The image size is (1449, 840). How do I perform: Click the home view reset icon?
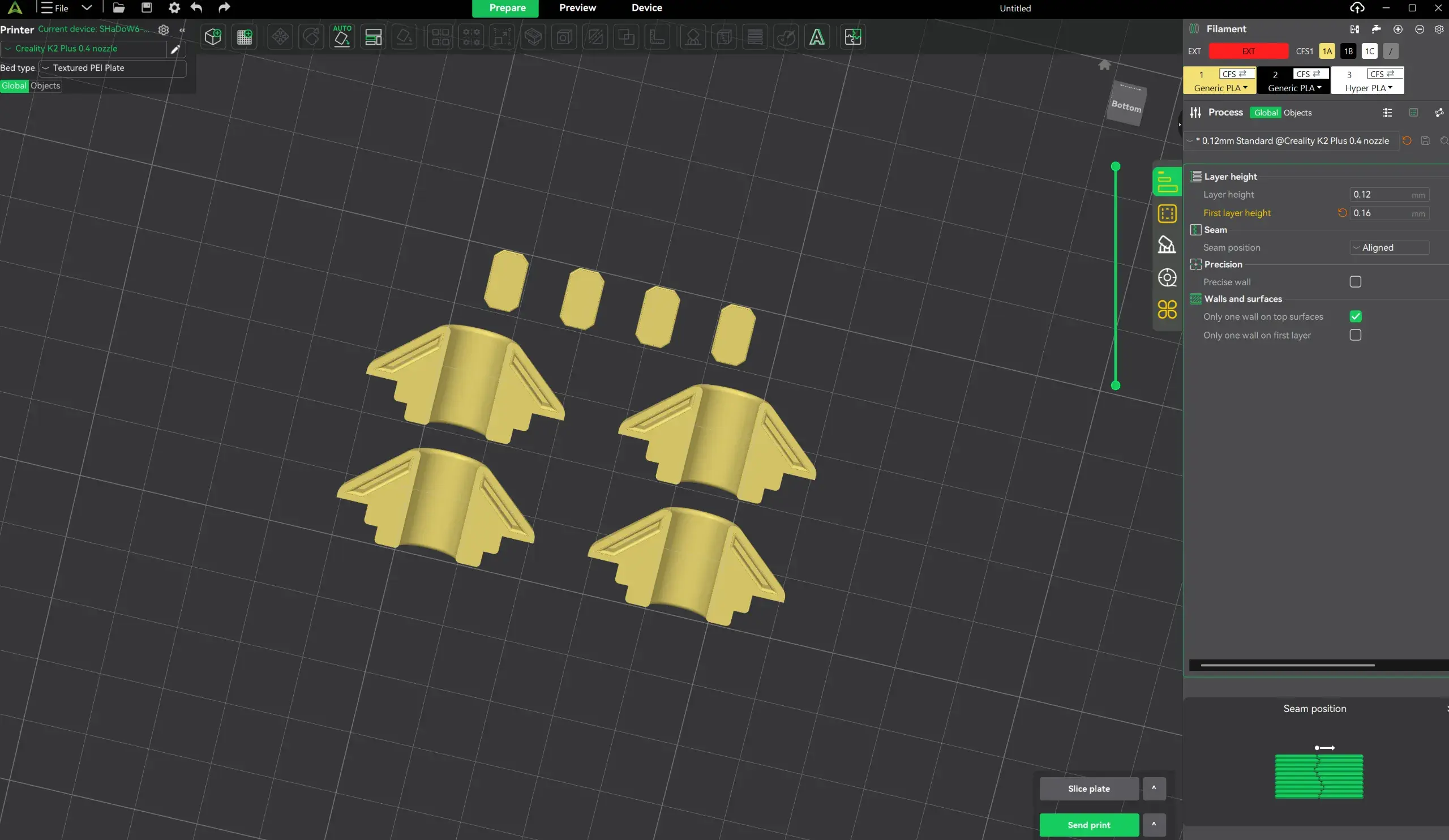tap(1104, 65)
